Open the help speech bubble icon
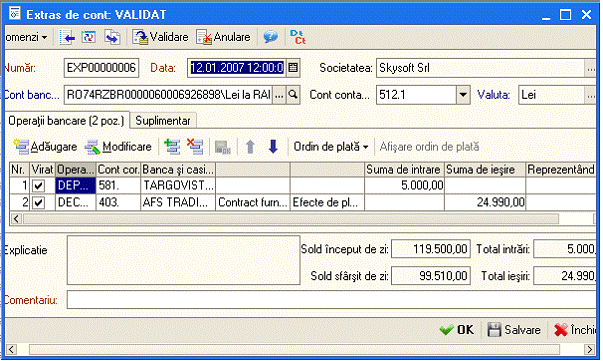The height and width of the screenshot is (361, 603). pos(271,37)
